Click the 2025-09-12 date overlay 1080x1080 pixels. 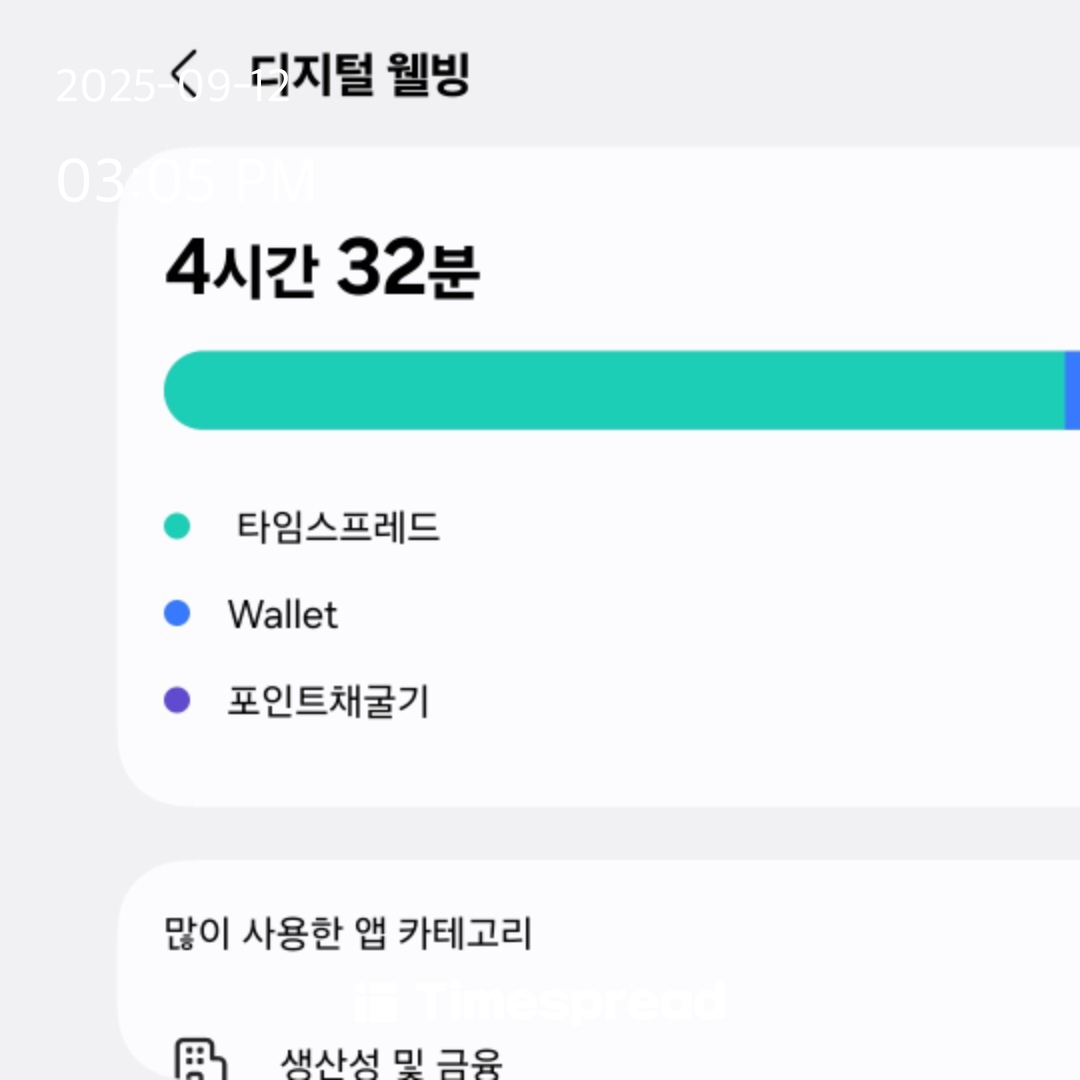(x=172, y=86)
